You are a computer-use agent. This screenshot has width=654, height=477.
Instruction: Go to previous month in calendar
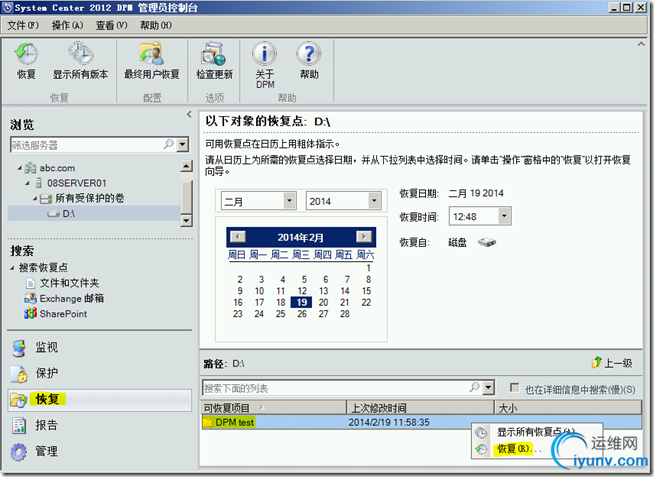point(238,237)
